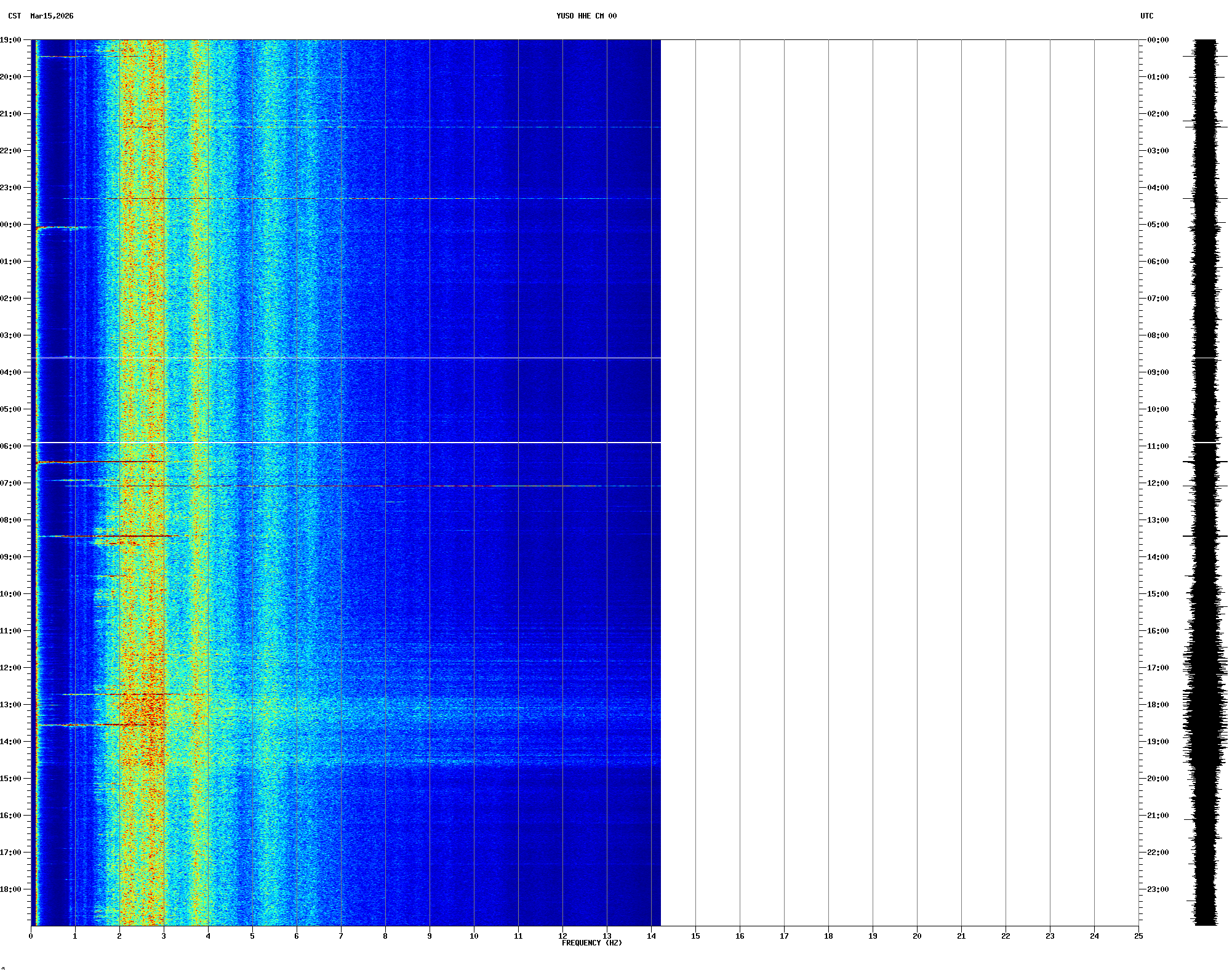Click the 25 Hz frequency tick label
The width and height of the screenshot is (1232, 975).
pos(1138,936)
